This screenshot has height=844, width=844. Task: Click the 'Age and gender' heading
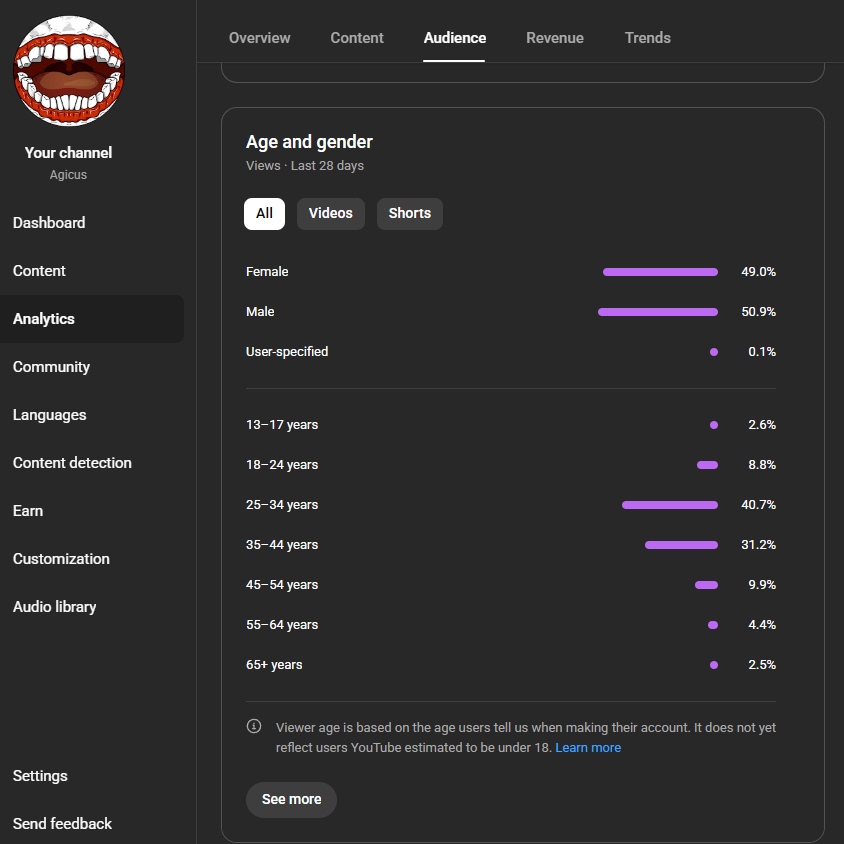(x=309, y=142)
